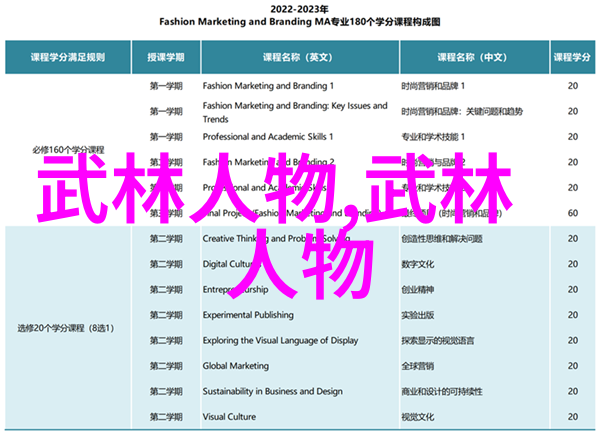Viewport: 600px width, 435px height.
Task: Click credit '20' in the Visual Culture row
Action: pos(573,417)
